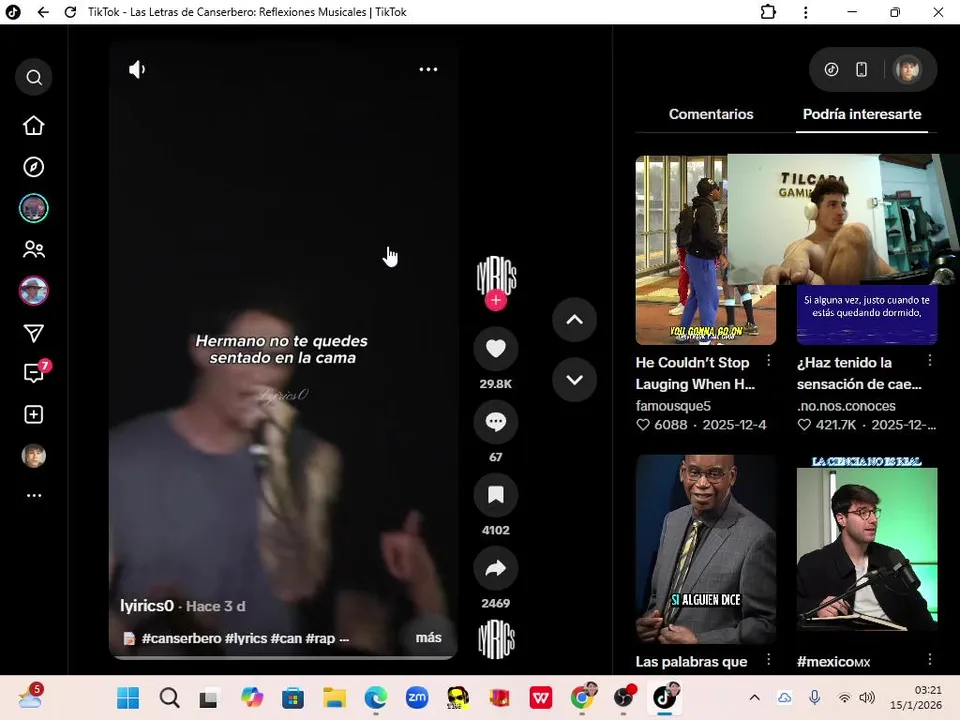Screen dimensions: 960x720
Task: Open File Explorer from taskbar
Action: pyautogui.click(x=335, y=697)
